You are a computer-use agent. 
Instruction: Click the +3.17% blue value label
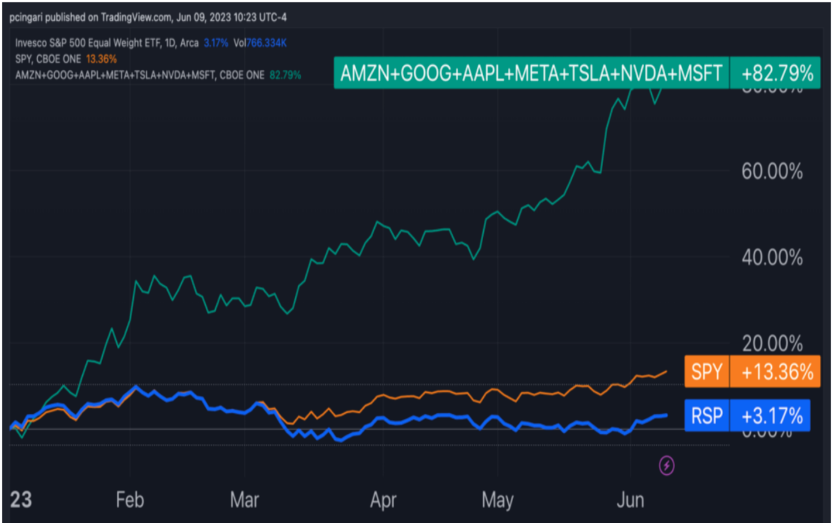tap(770, 415)
